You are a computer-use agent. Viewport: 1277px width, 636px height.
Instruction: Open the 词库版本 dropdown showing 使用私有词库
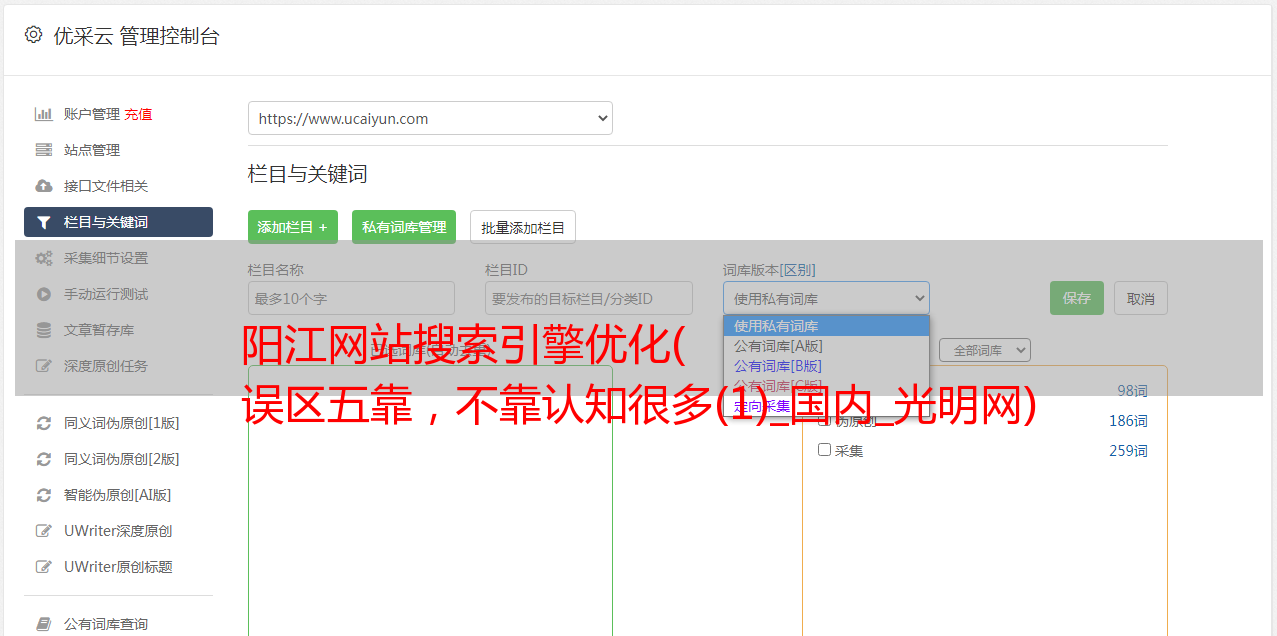(826, 298)
